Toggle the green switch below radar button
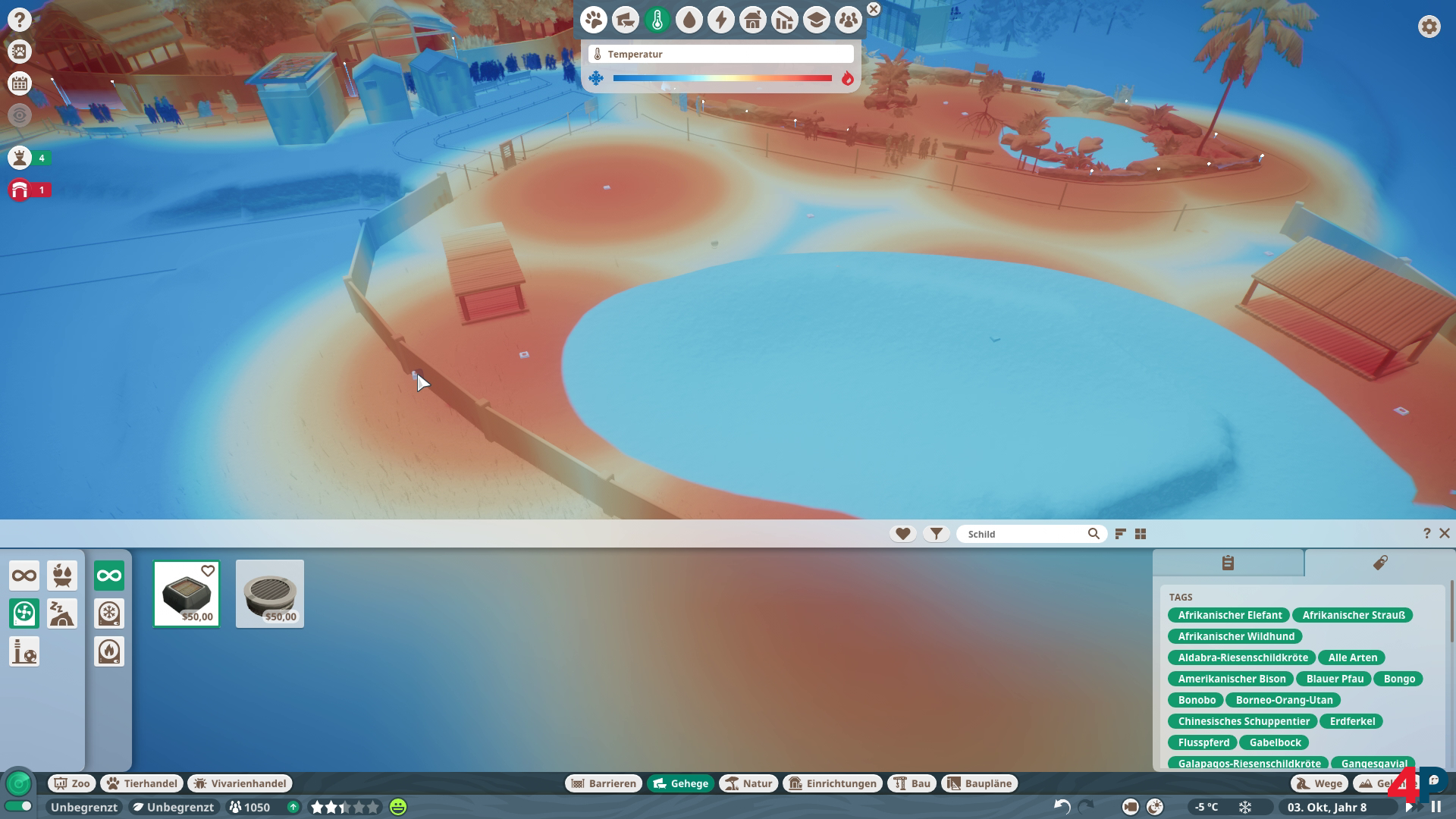 click(19, 806)
